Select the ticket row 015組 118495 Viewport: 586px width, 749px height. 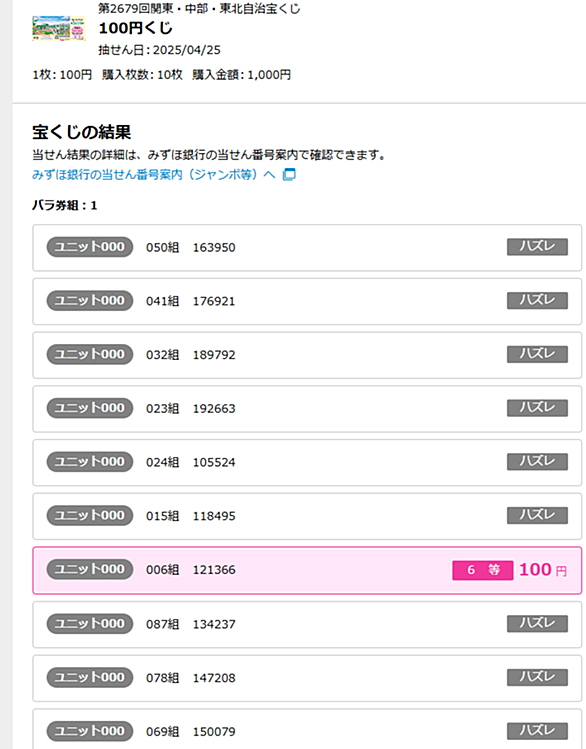coord(307,516)
